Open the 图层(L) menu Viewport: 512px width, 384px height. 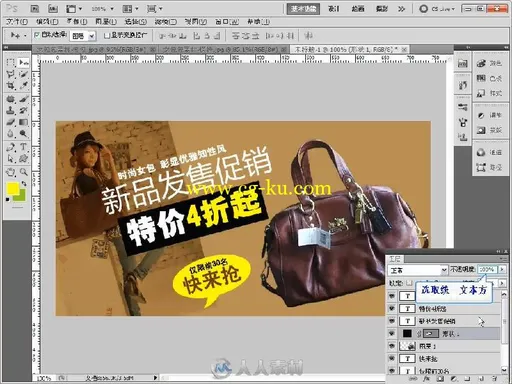tap(106, 22)
